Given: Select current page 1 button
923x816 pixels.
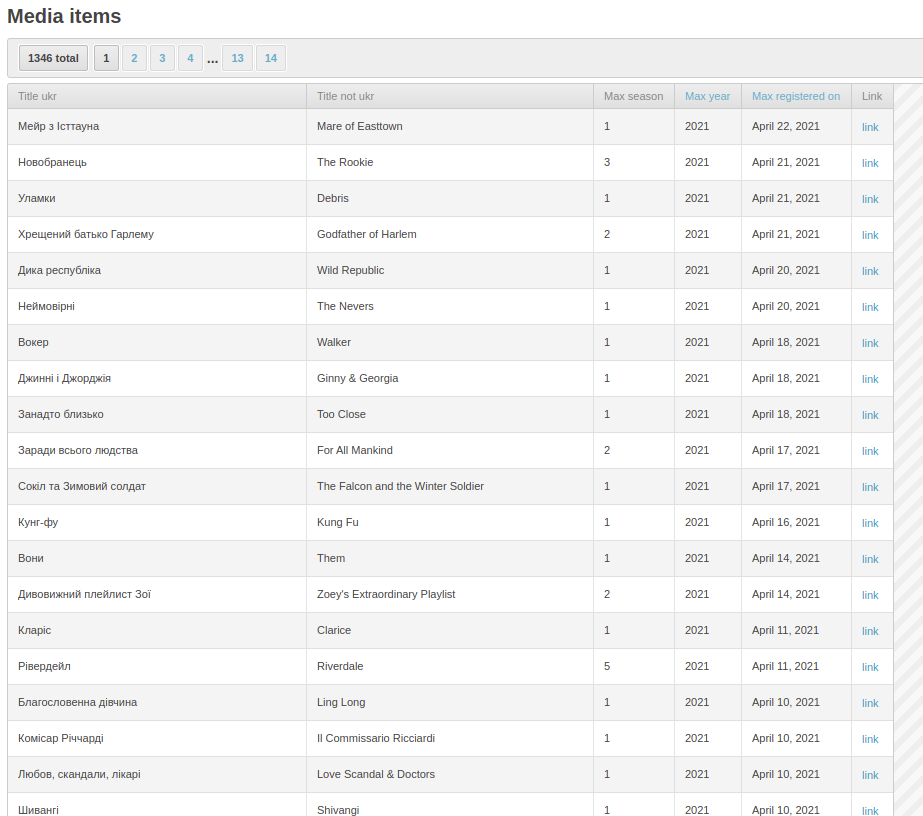Looking at the screenshot, I should 107,58.
